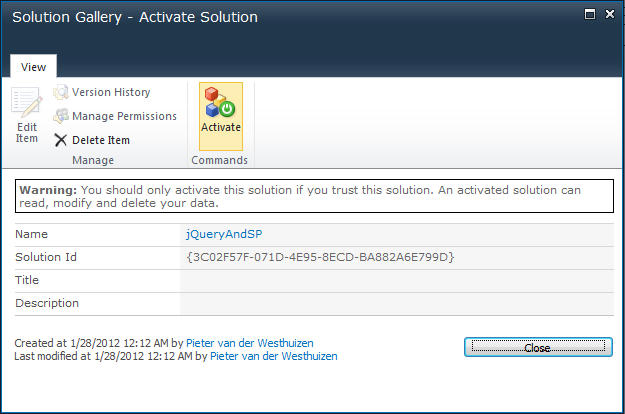Click the Edit Item icon
The image size is (625, 414).
click(26, 102)
